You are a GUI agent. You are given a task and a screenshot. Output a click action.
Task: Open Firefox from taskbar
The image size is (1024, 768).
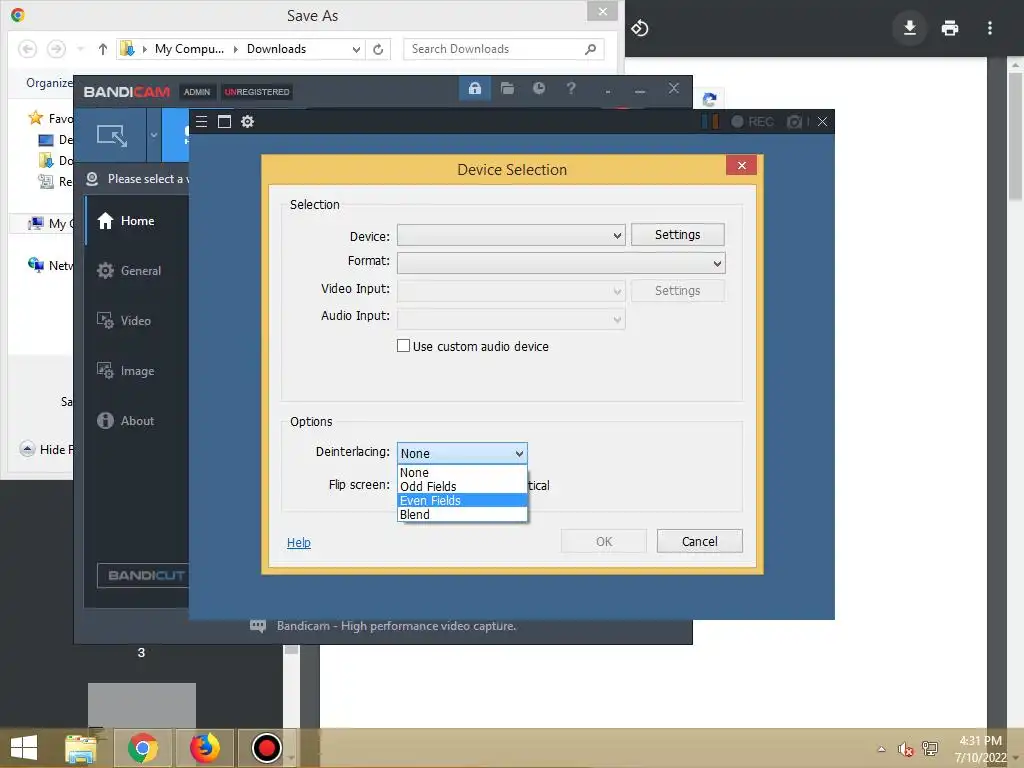pos(204,748)
